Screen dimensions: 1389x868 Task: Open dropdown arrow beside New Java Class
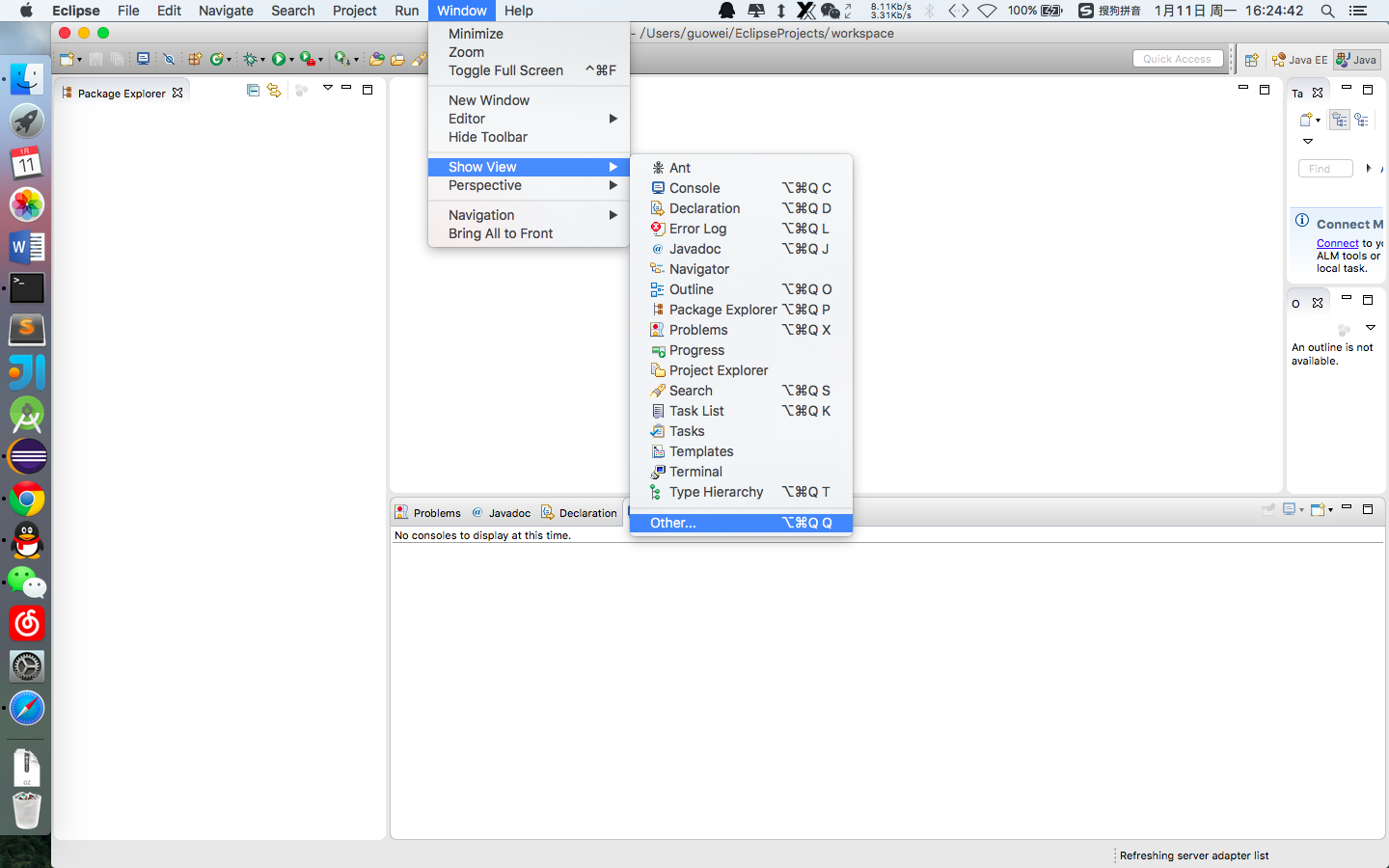(x=229, y=60)
